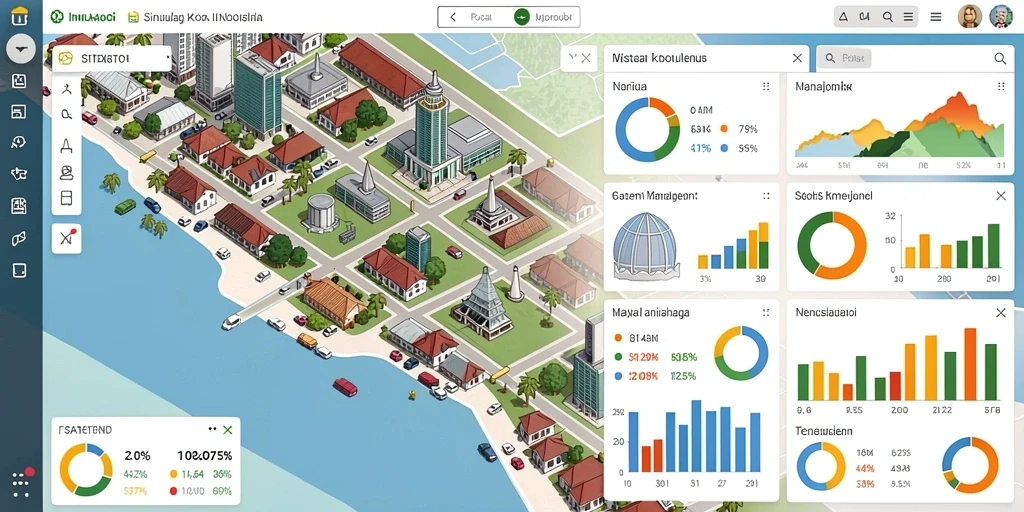Viewport: 1024px width, 512px height.
Task: Click the dome thumbnail in Gasem Maralgeon
Action: [x=647, y=247]
